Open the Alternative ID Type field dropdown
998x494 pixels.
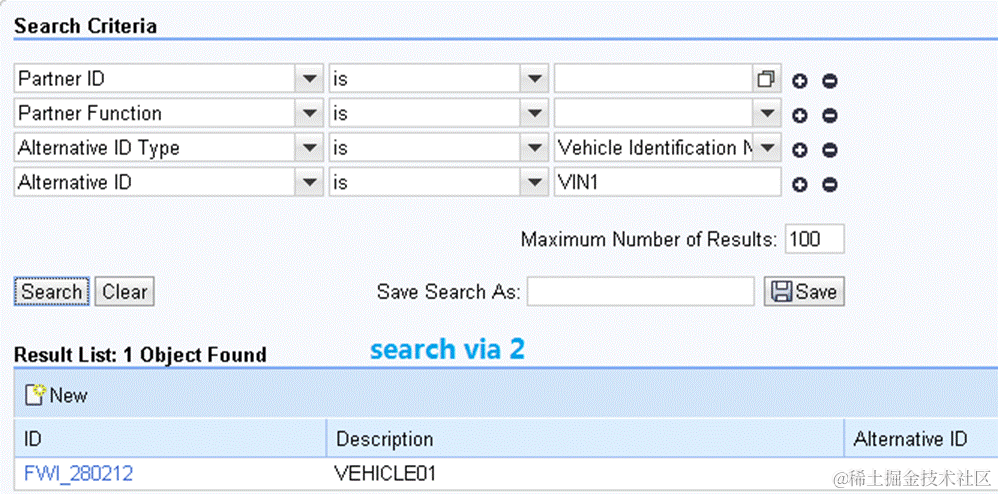309,148
